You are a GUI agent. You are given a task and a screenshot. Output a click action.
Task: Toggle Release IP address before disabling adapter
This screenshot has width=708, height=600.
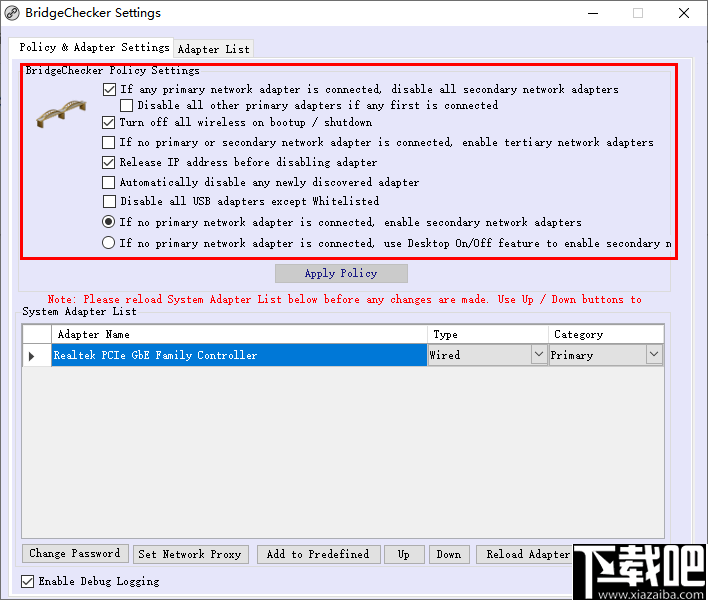pyautogui.click(x=108, y=163)
